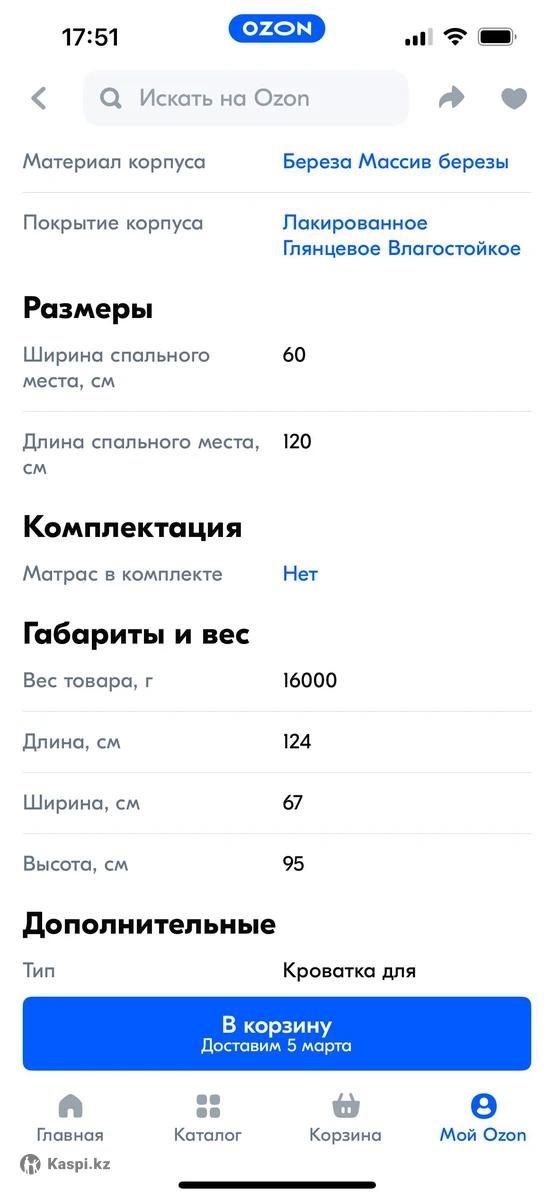Open the Мой Ozon profile tab

483,1118
